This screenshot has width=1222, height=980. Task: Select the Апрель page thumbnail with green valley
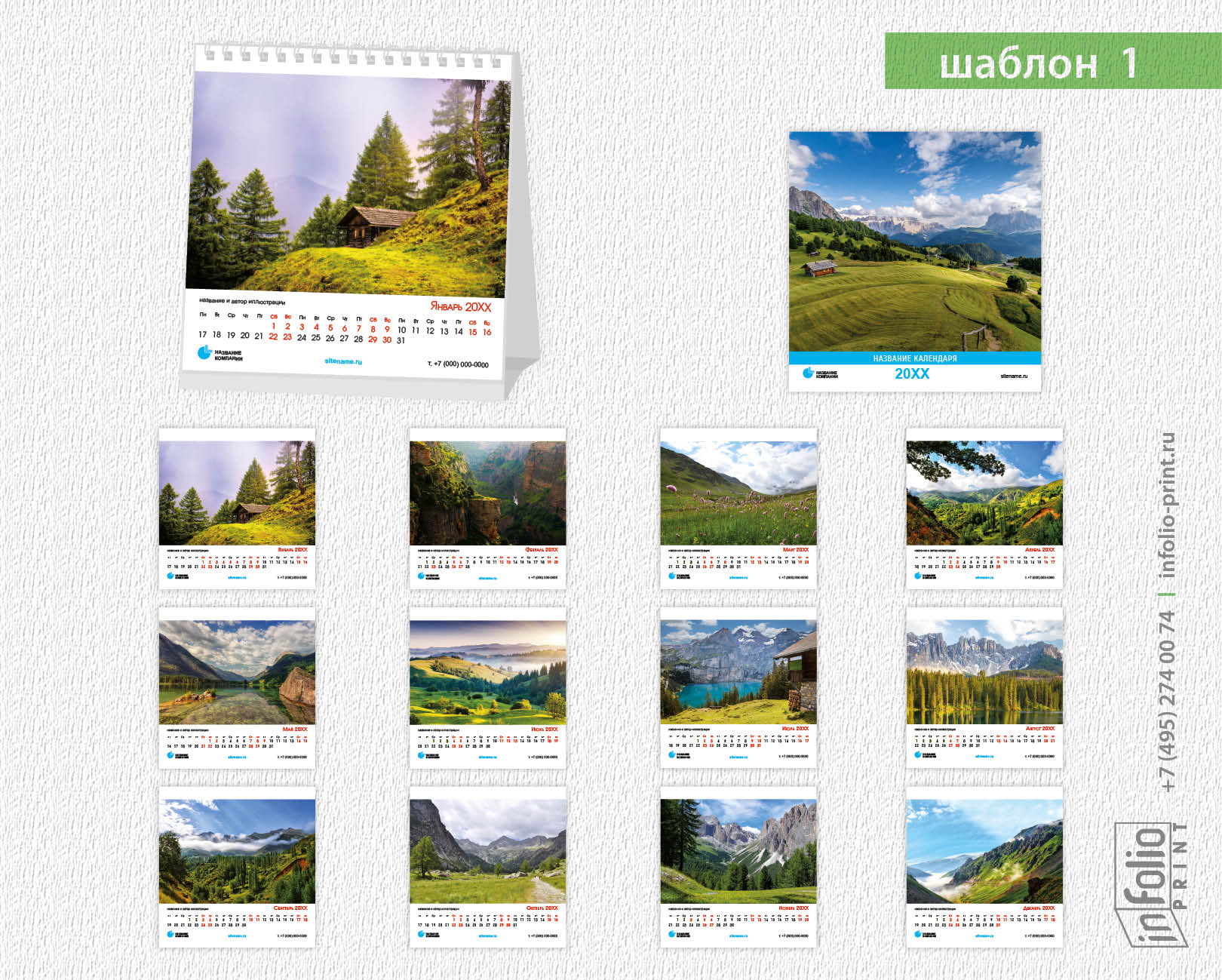984,508
